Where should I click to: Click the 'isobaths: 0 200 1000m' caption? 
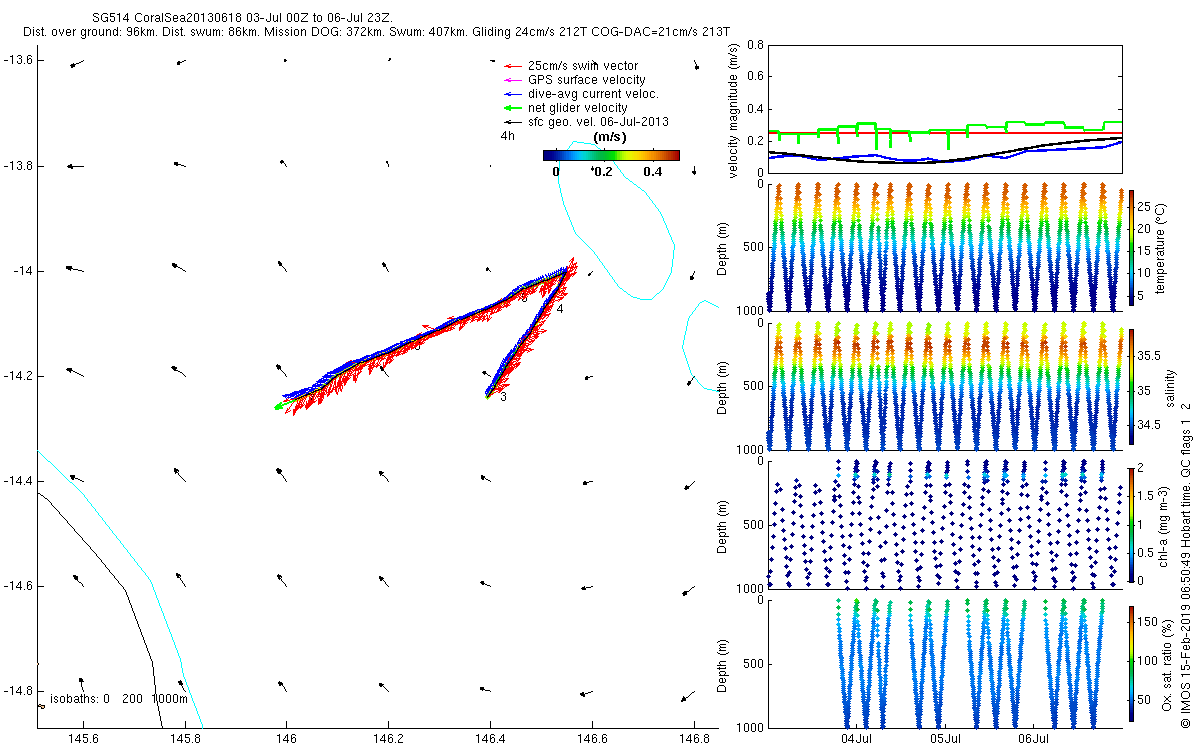click(x=118, y=699)
